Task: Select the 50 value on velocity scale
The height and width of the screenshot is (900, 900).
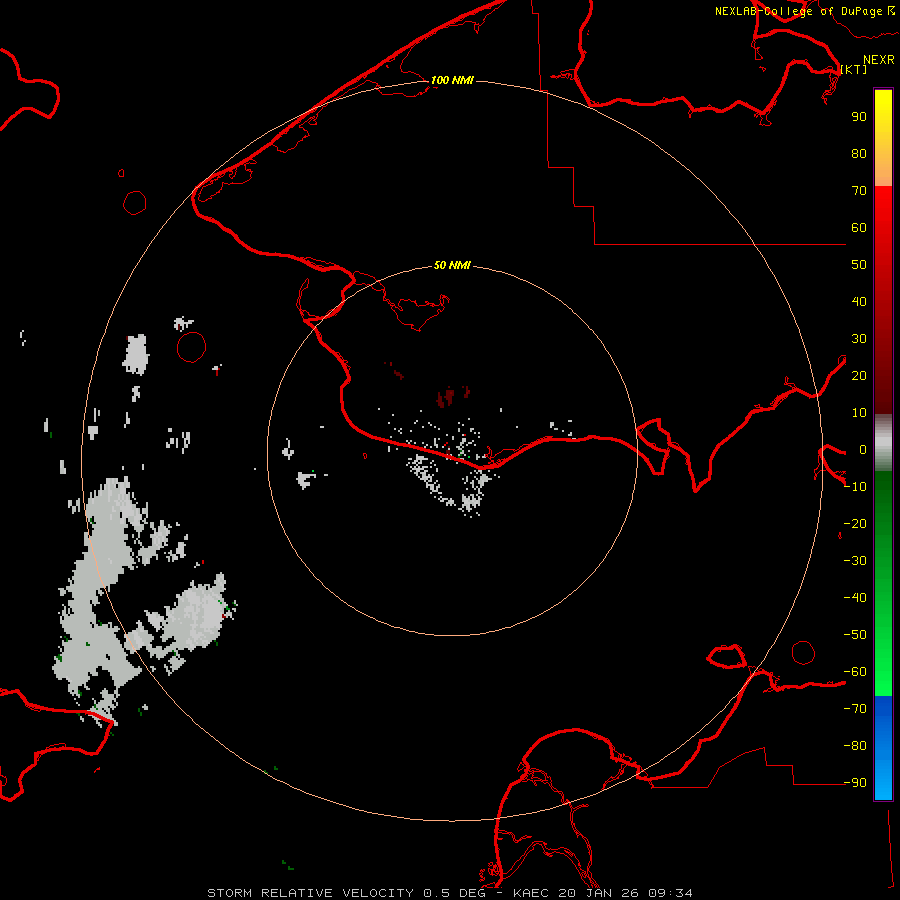Action: point(859,265)
